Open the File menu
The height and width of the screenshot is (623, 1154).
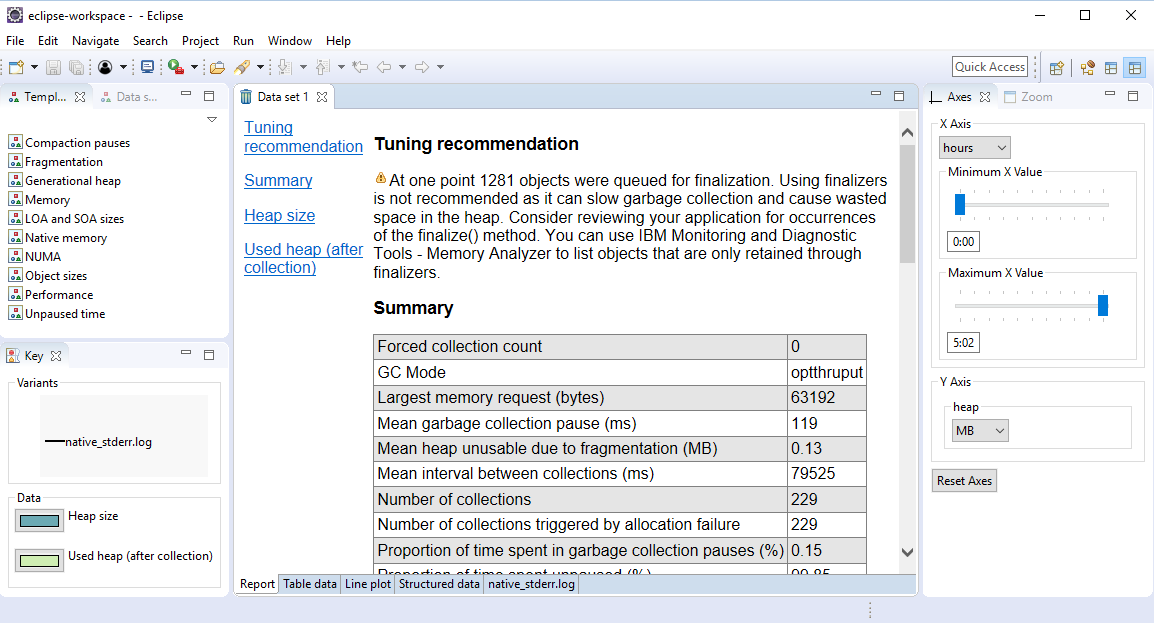click(x=15, y=41)
